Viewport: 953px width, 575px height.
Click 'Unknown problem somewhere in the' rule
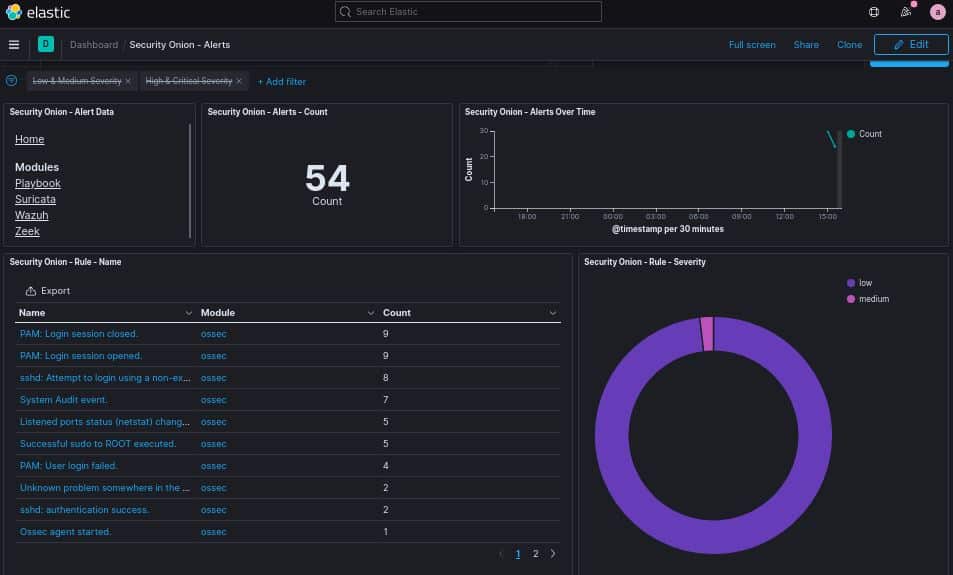105,487
